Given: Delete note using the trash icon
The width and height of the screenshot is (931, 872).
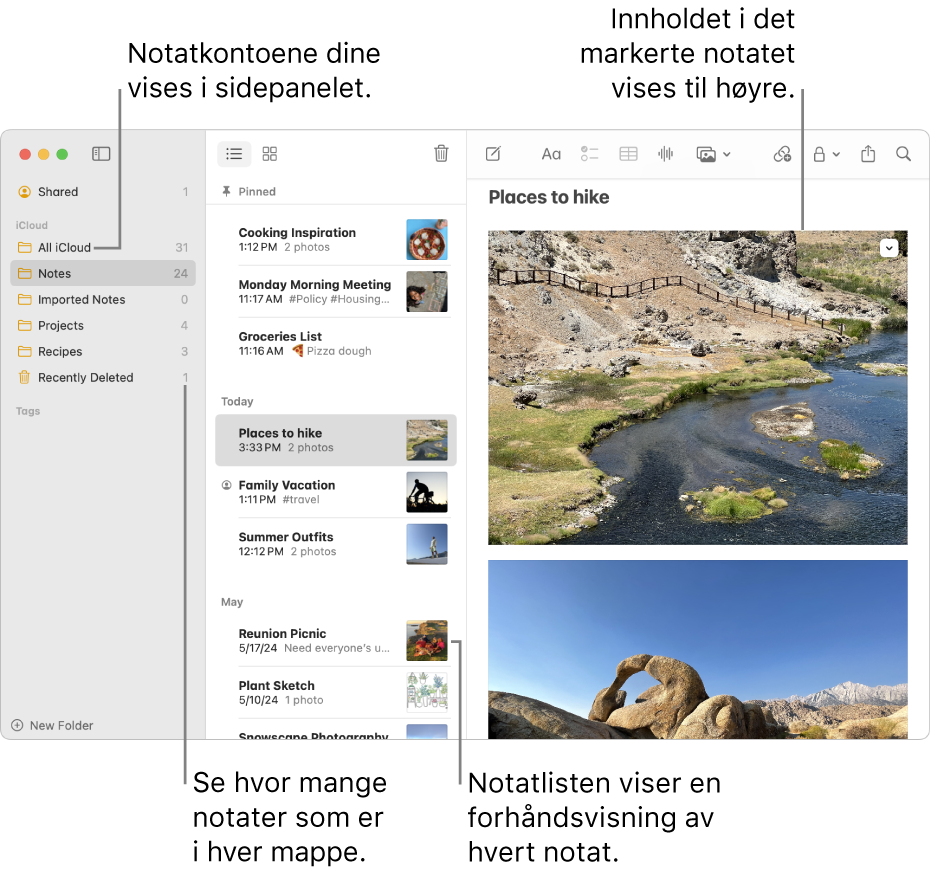Looking at the screenshot, I should coord(441,154).
